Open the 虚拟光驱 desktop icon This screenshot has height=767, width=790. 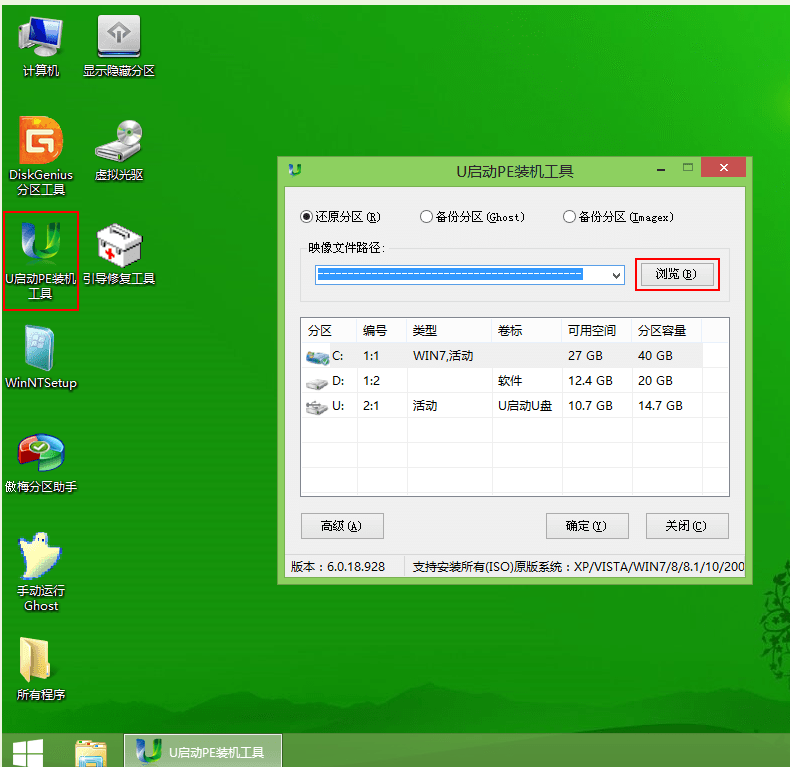click(x=119, y=150)
